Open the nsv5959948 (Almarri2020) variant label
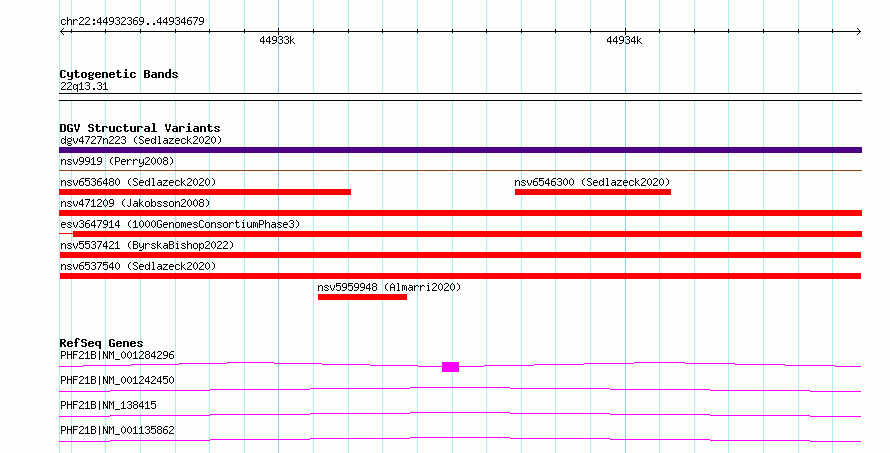This screenshot has width=890, height=453. tap(389, 287)
